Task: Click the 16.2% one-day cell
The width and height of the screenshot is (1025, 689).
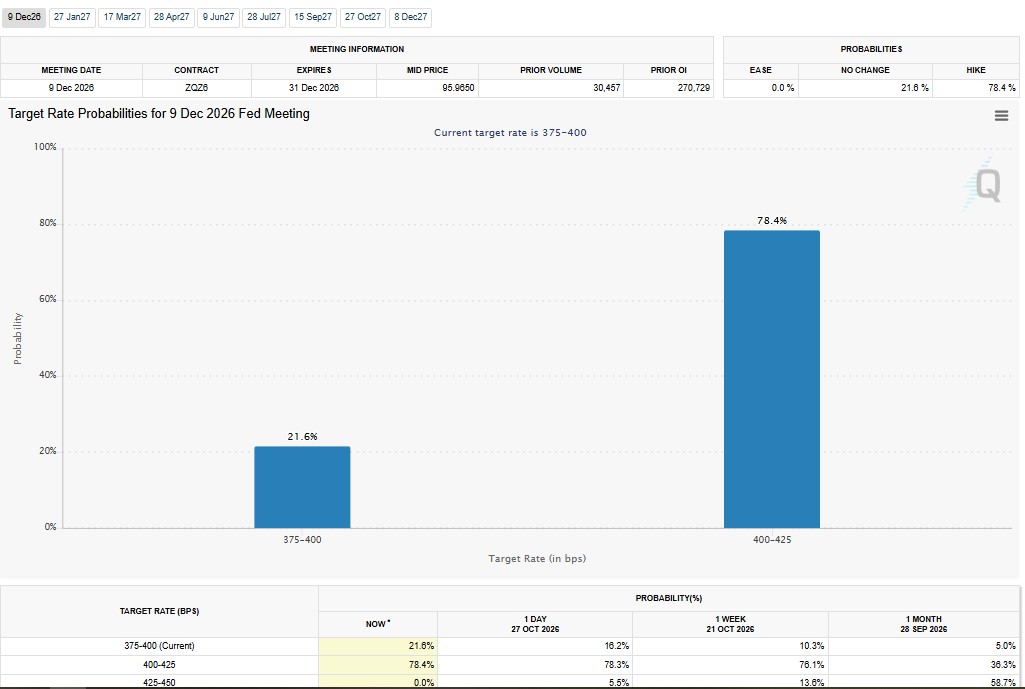Action: click(x=535, y=646)
